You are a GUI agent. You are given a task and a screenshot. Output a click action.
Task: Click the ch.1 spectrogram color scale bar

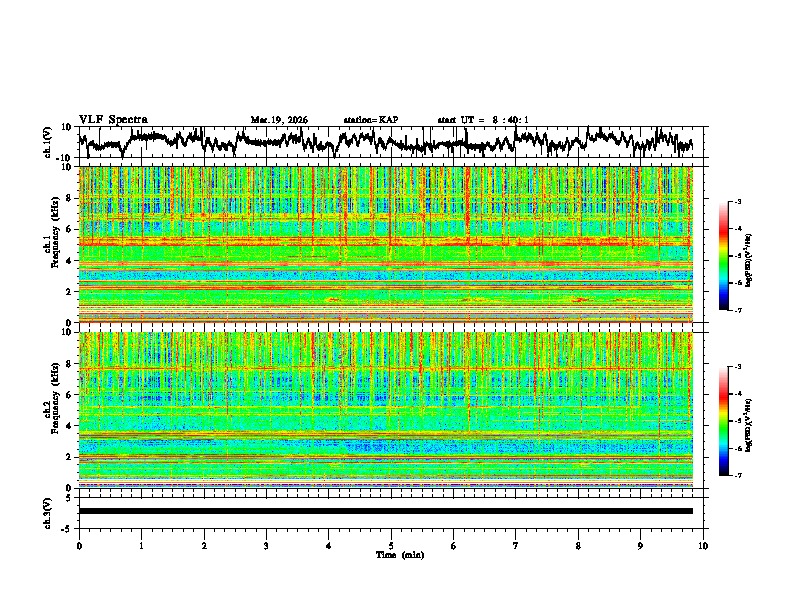click(x=723, y=256)
